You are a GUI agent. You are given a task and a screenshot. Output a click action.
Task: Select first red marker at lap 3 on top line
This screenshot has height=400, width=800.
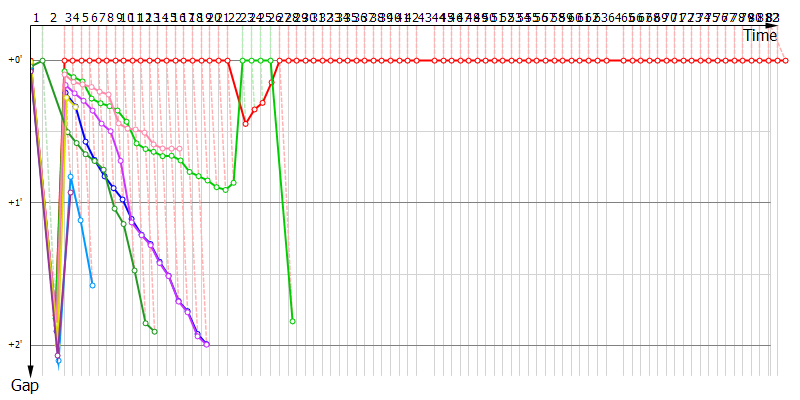(x=65, y=60)
